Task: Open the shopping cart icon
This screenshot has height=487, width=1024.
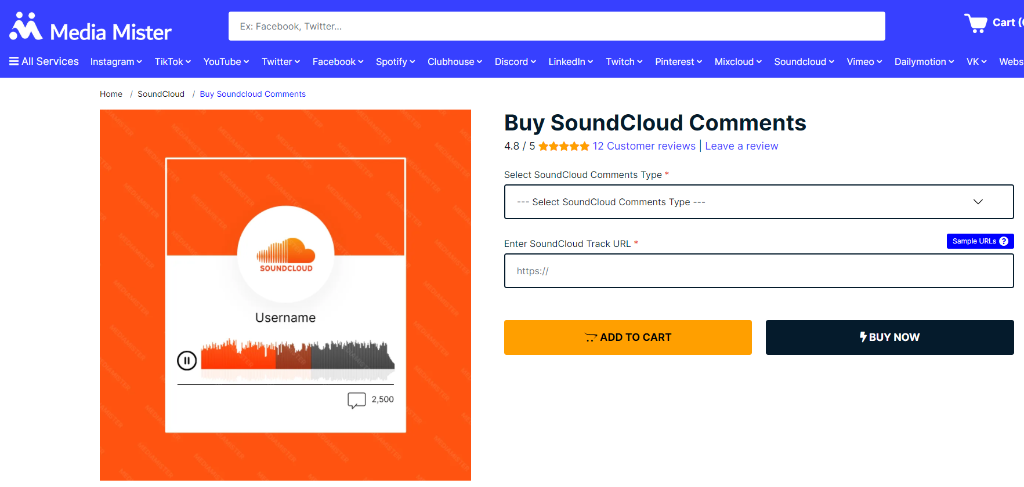Action: click(x=976, y=24)
